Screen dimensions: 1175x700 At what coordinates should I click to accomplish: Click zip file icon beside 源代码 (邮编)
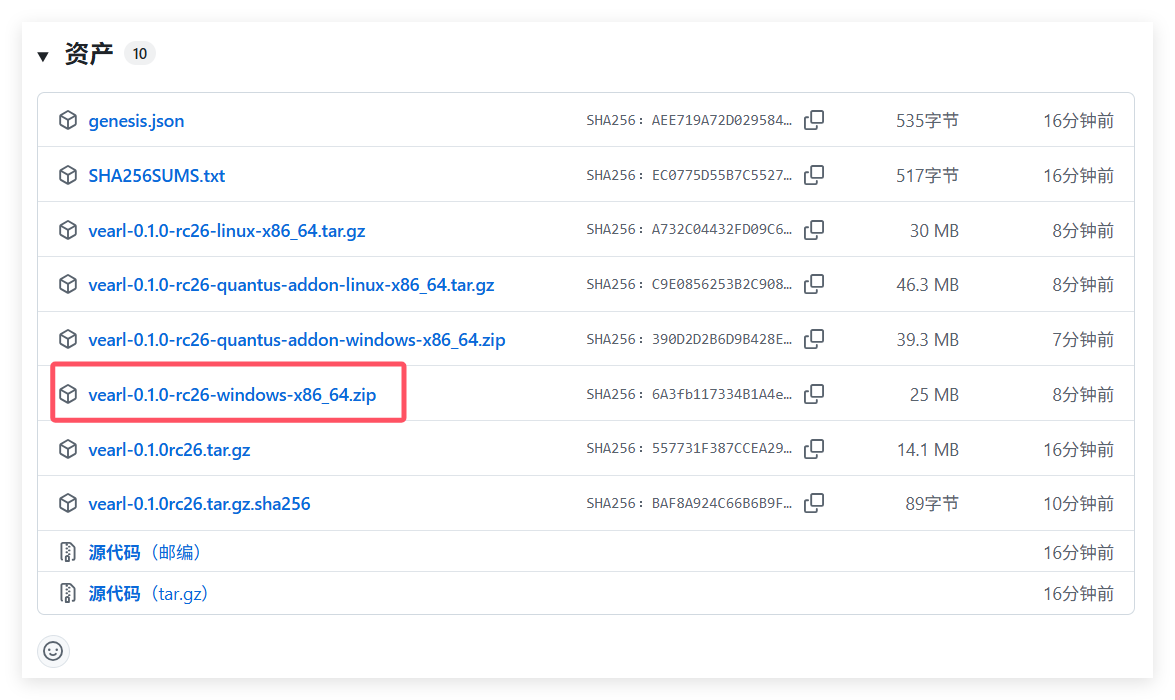67,552
